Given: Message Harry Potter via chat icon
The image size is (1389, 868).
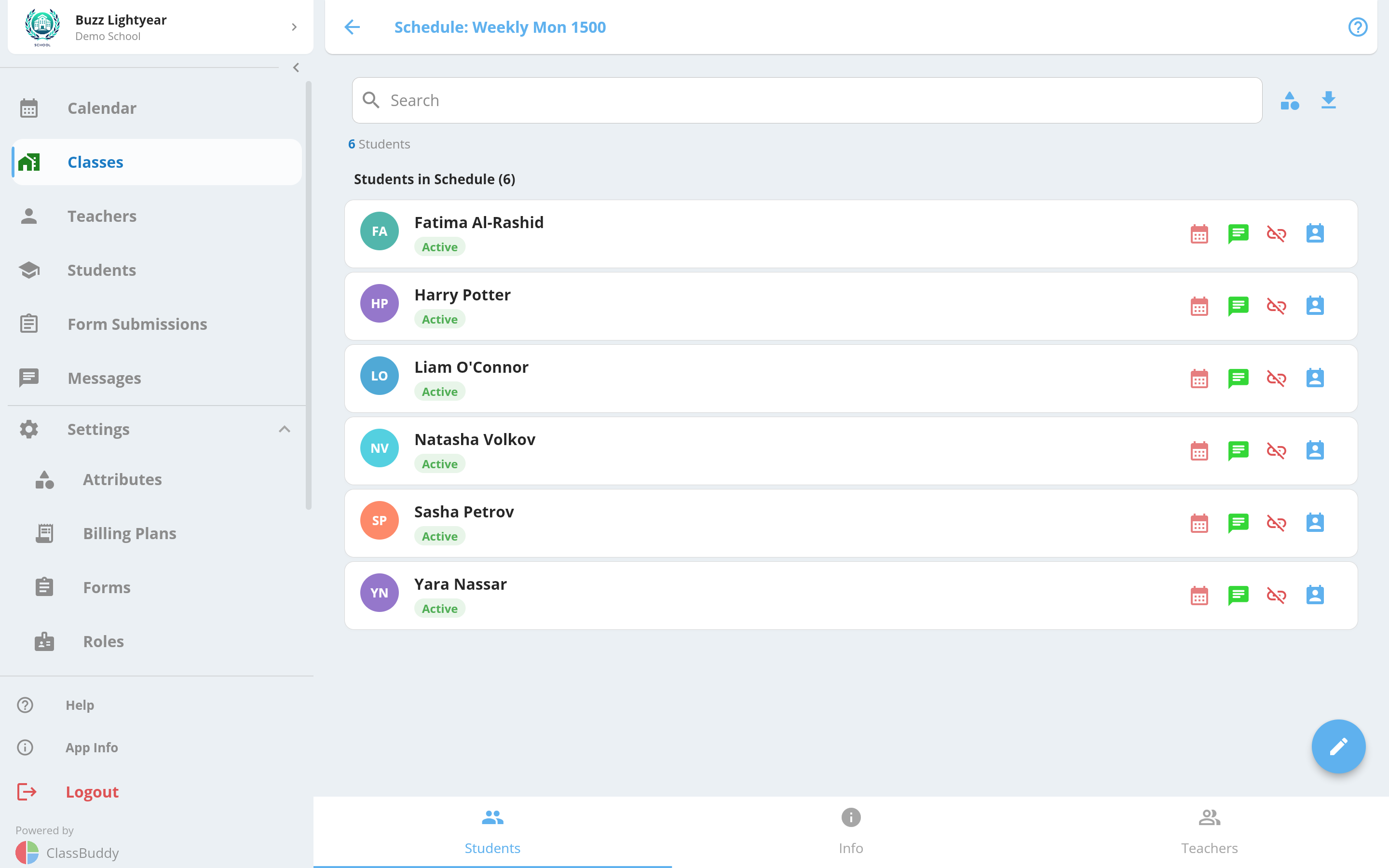Looking at the screenshot, I should (1238, 306).
